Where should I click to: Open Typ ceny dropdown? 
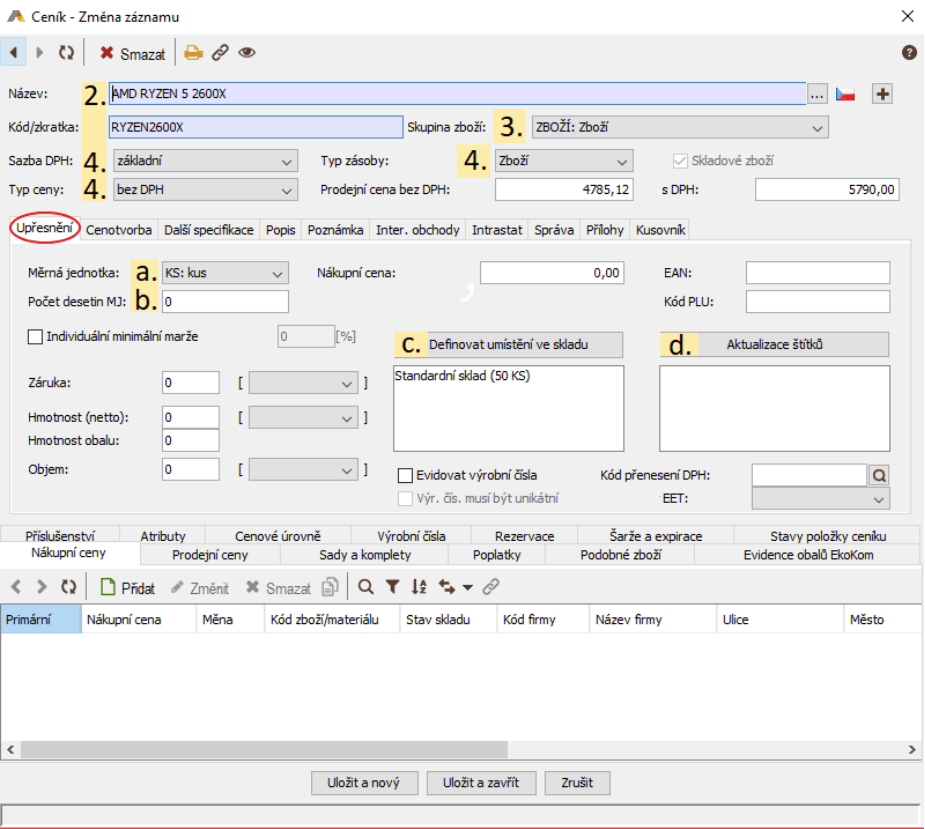click(205, 189)
